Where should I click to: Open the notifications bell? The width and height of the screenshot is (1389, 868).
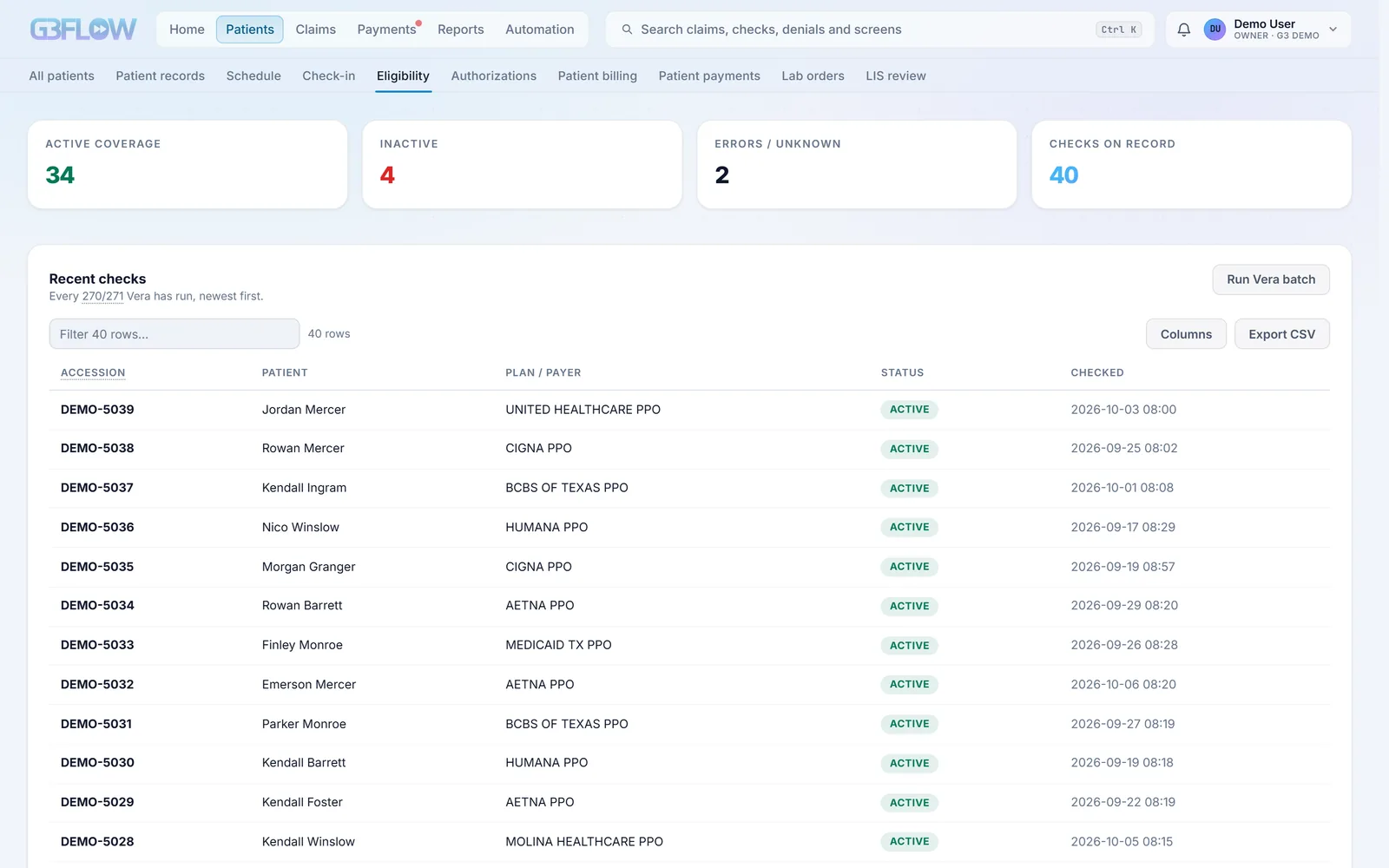pos(1183,30)
